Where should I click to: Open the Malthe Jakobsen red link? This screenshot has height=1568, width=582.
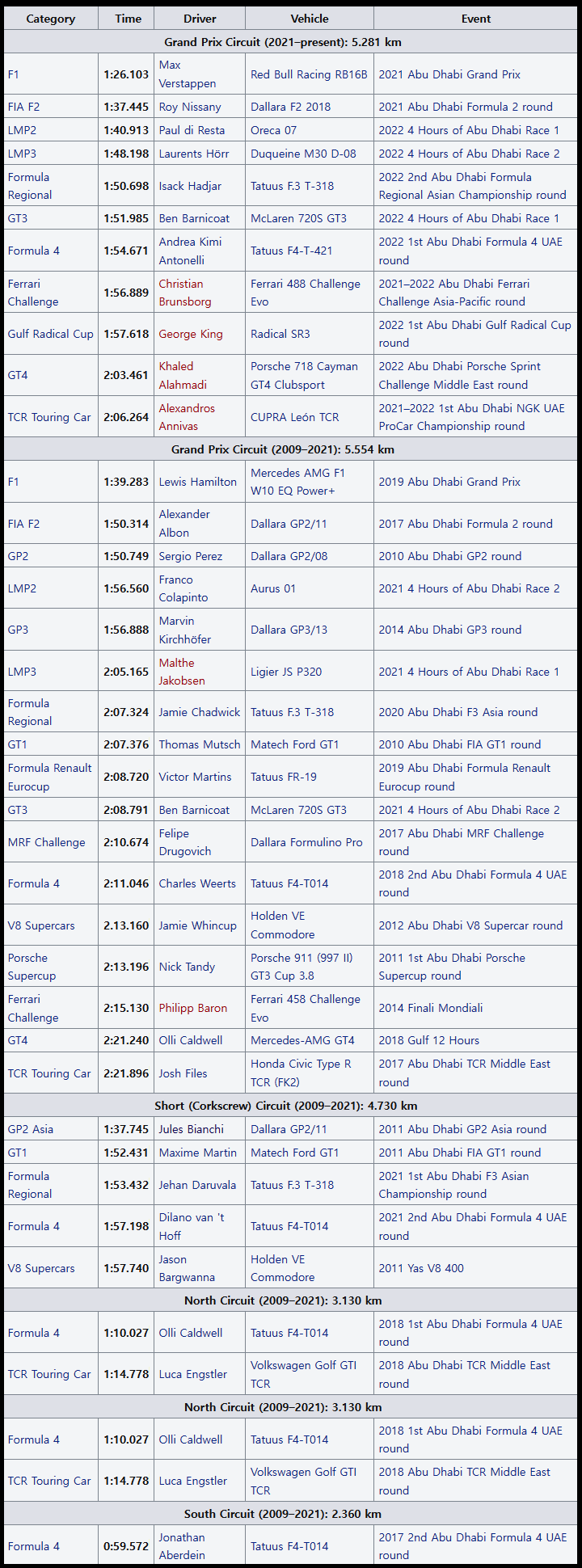pos(182,672)
